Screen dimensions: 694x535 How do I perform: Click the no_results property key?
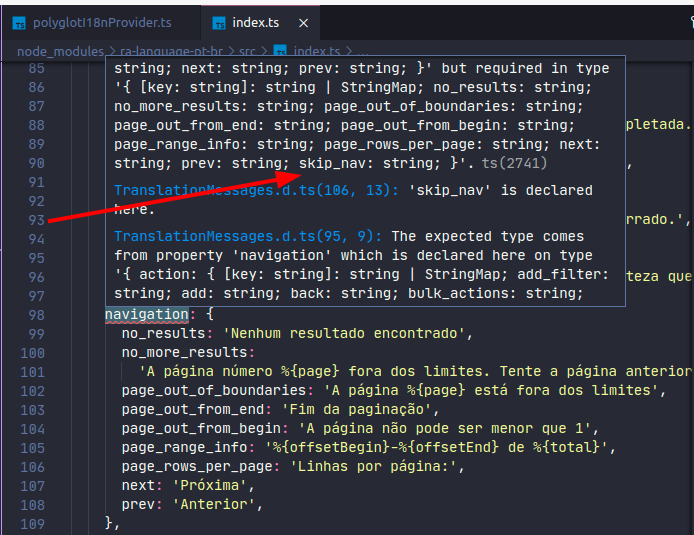click(163, 333)
